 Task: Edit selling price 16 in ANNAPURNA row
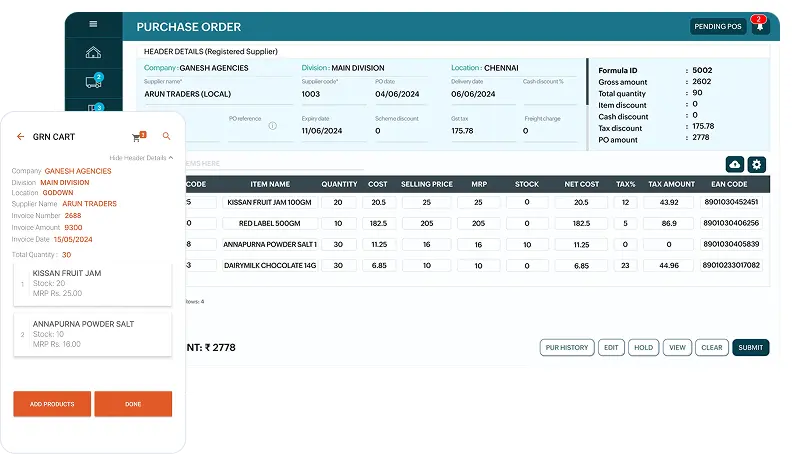coord(427,244)
